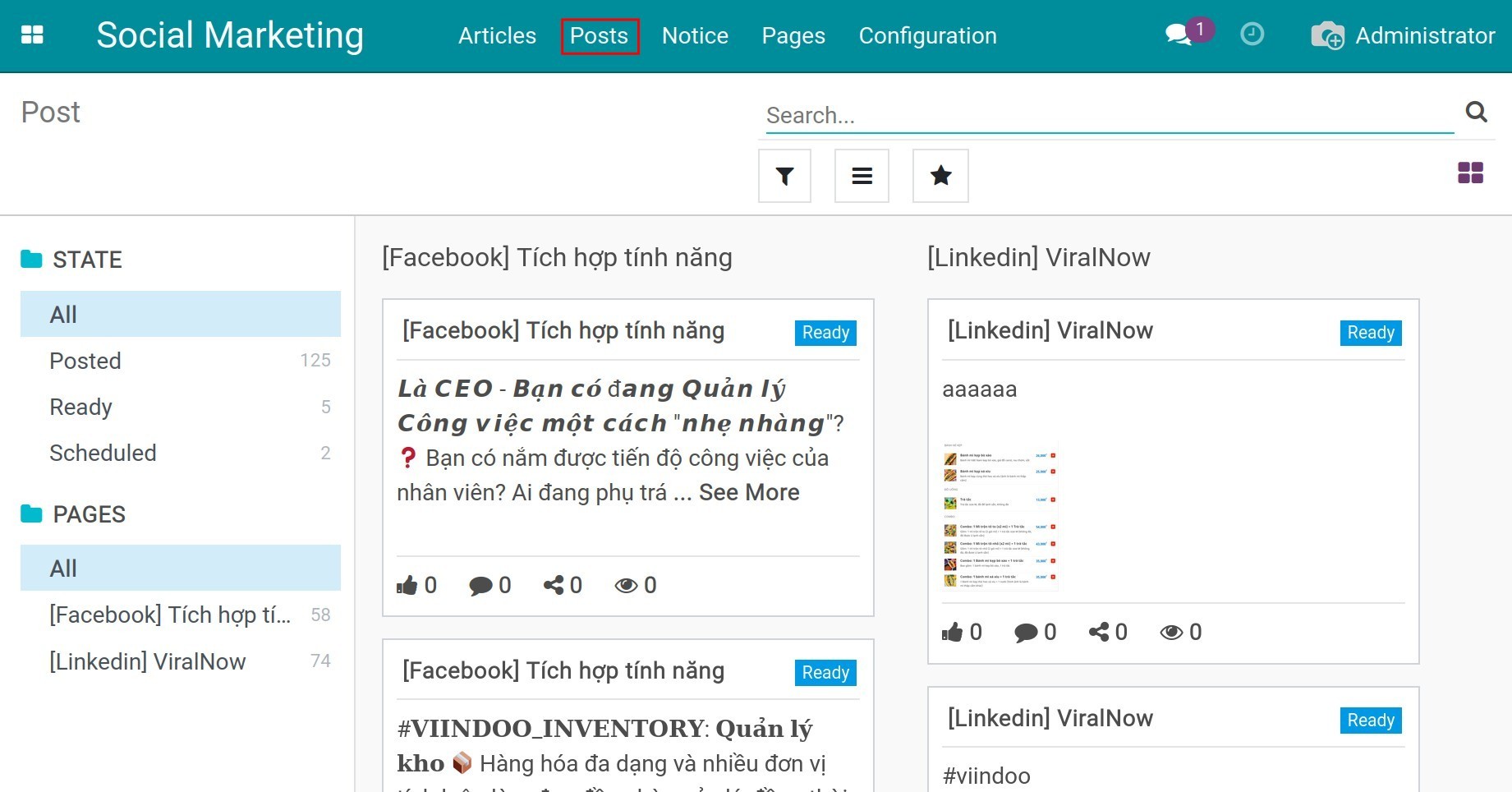1512x792 pixels.
Task: Open the Group By dropdown
Action: click(x=862, y=176)
